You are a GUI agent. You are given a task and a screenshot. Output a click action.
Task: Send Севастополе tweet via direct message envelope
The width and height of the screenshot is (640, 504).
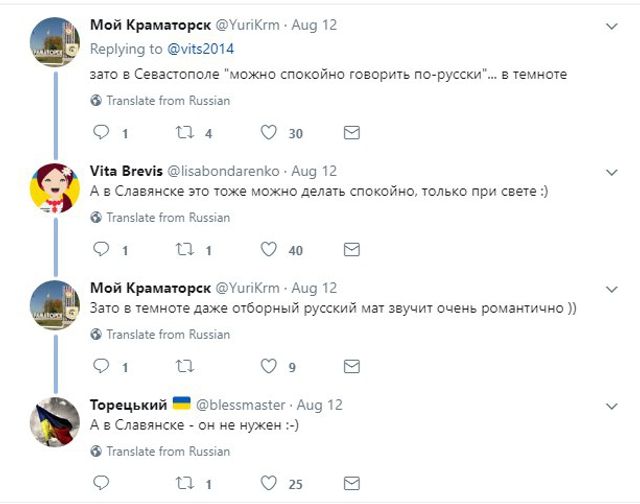(351, 133)
